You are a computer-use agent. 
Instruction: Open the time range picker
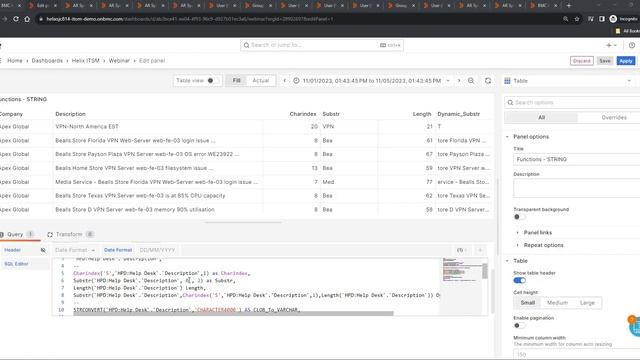coord(371,81)
